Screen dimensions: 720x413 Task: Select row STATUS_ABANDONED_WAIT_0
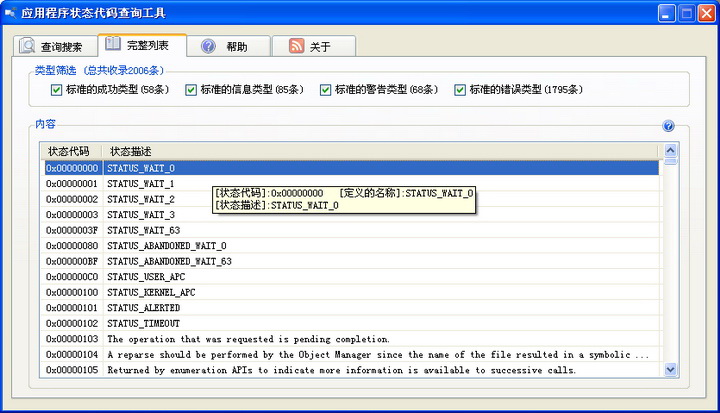[x=351, y=246]
